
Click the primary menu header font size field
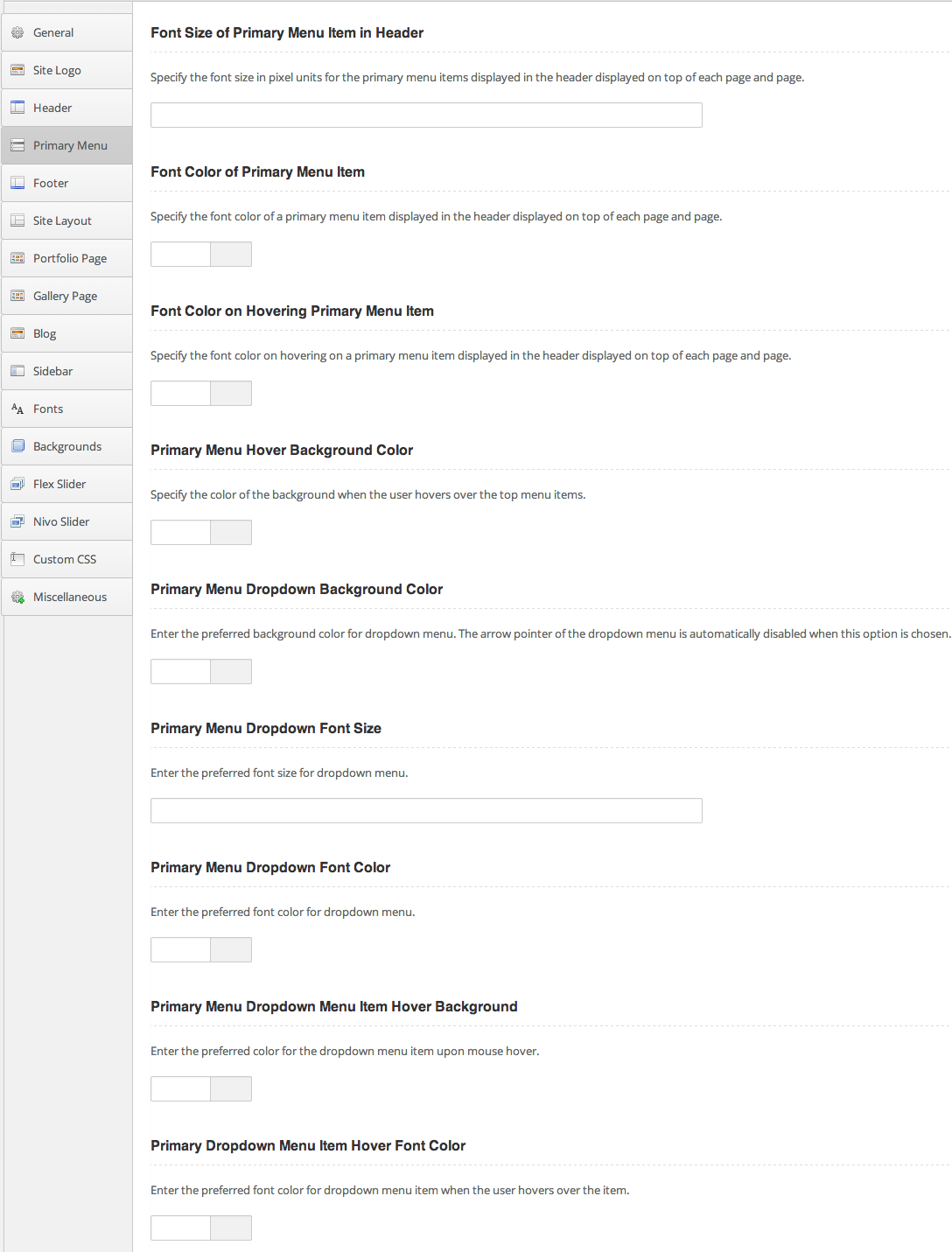pos(426,115)
